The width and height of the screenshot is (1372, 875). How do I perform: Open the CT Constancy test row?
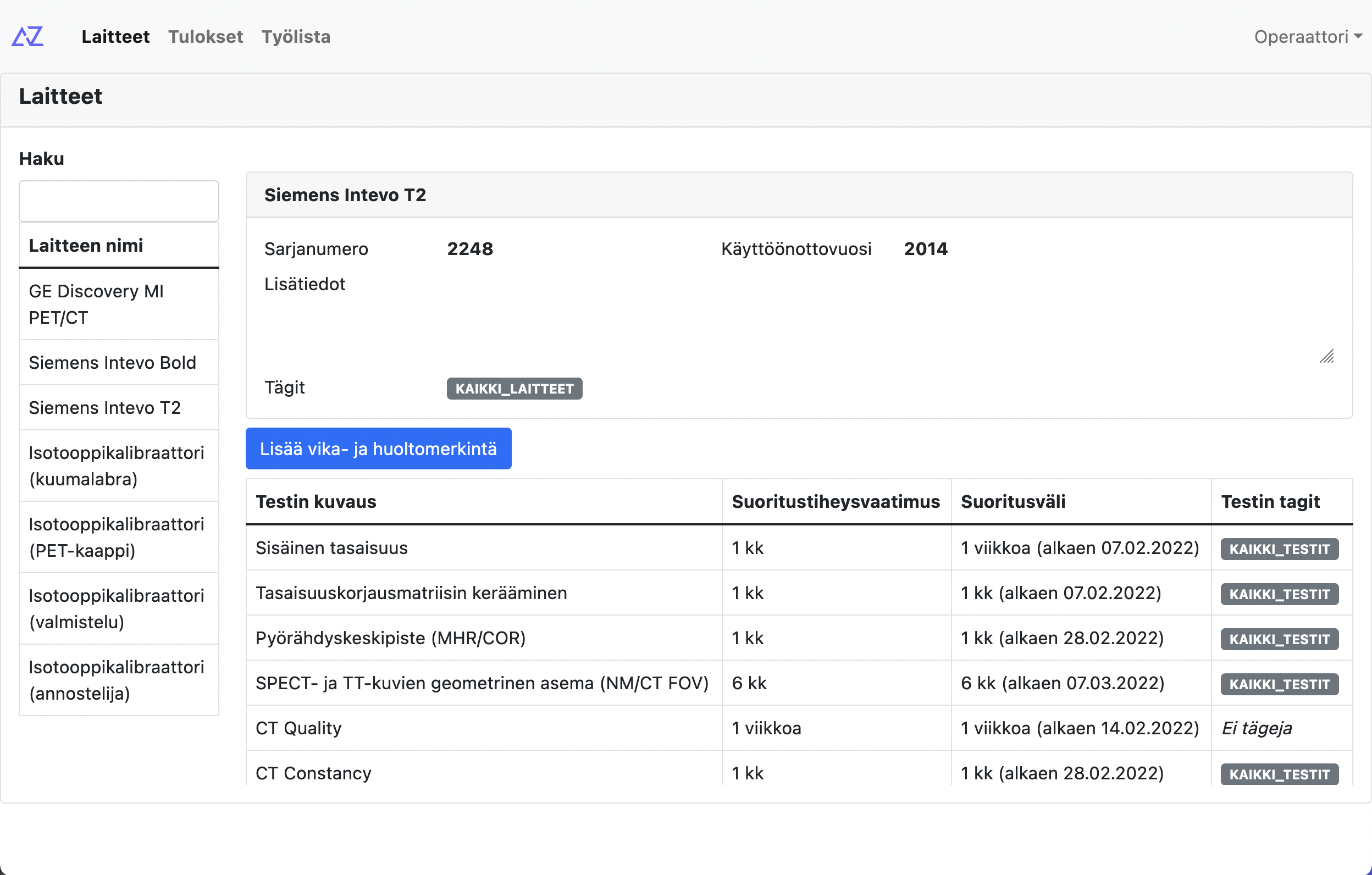coord(799,769)
